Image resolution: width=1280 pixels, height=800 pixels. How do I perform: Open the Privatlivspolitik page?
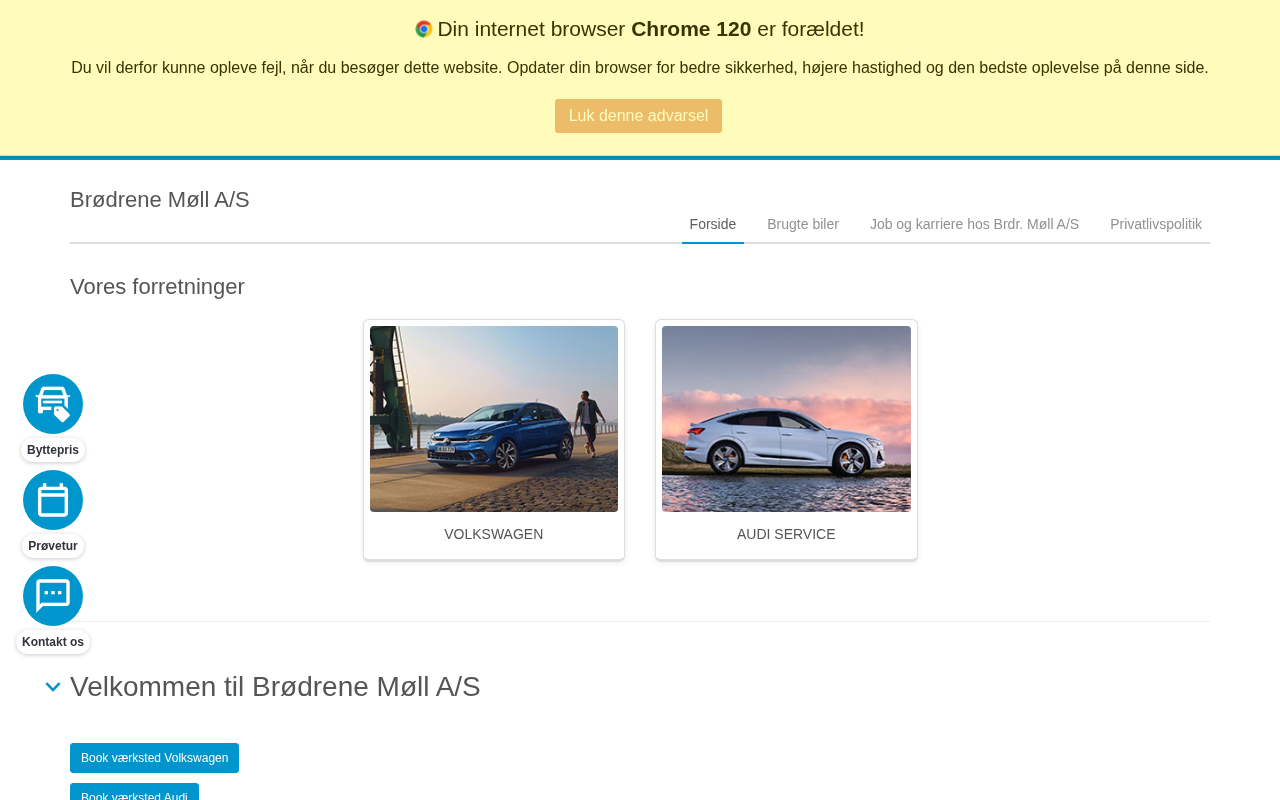tap(1156, 225)
